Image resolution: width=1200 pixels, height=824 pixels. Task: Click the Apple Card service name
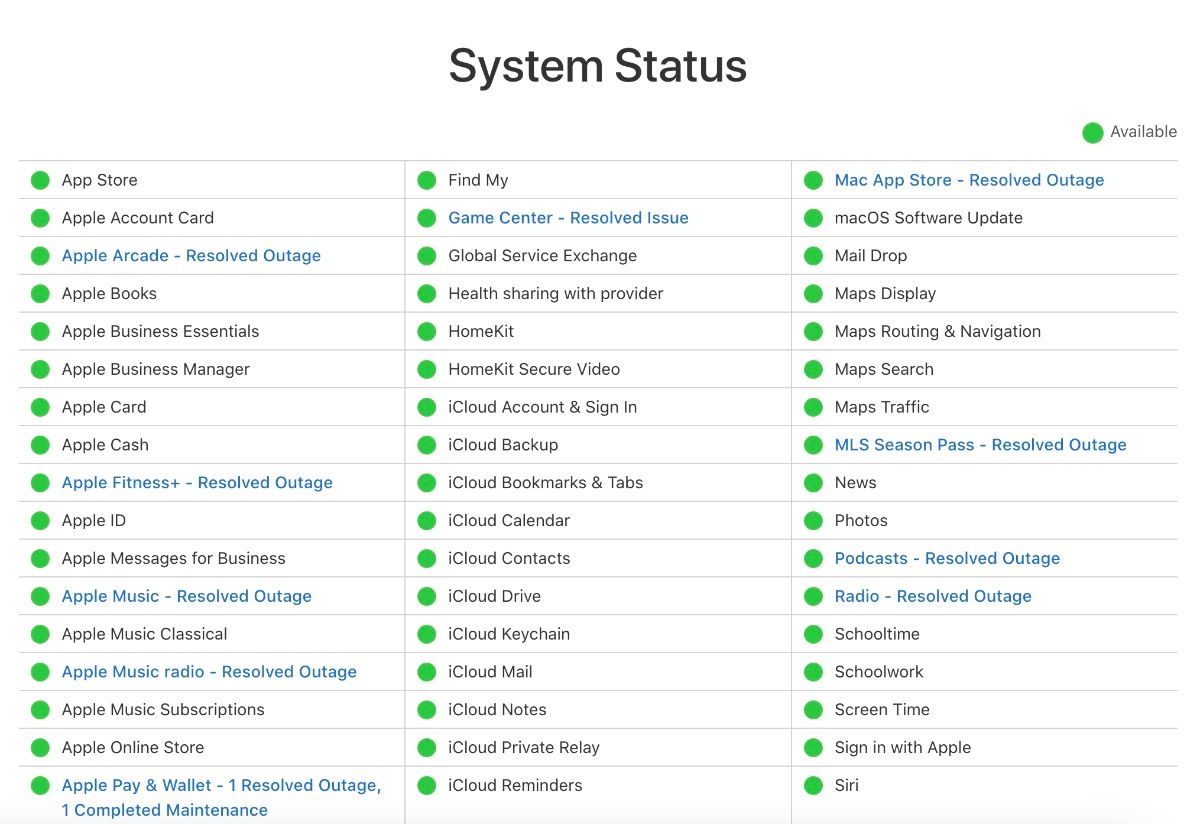104,407
